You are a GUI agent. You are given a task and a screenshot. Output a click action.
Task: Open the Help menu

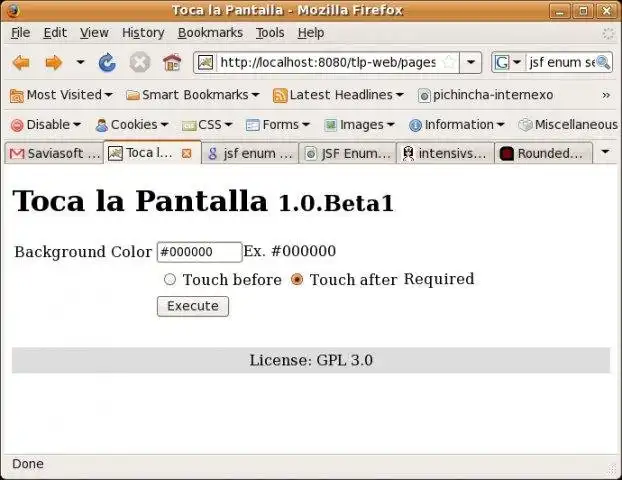[x=311, y=33]
